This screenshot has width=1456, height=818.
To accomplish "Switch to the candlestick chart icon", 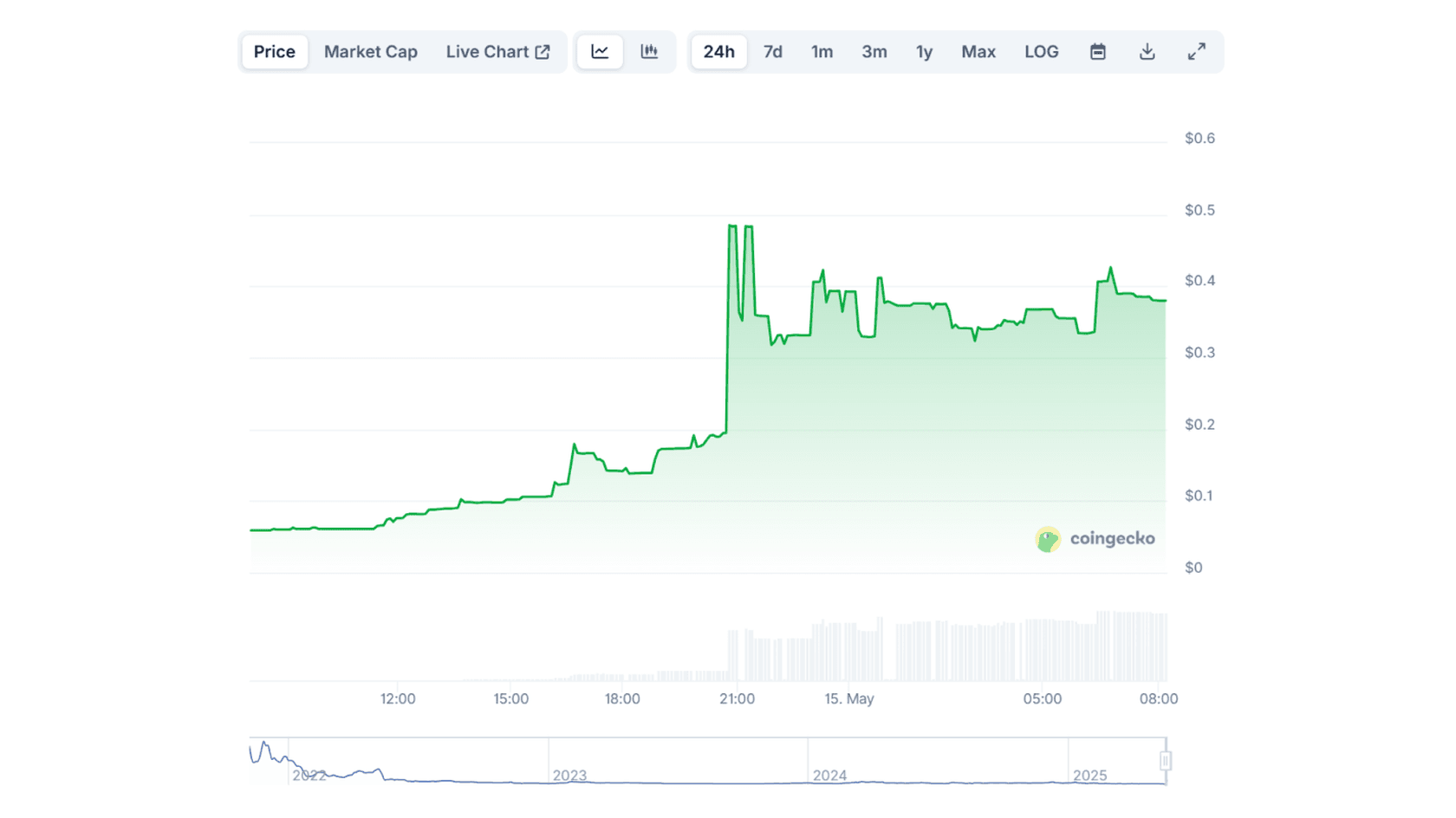I will [649, 52].
